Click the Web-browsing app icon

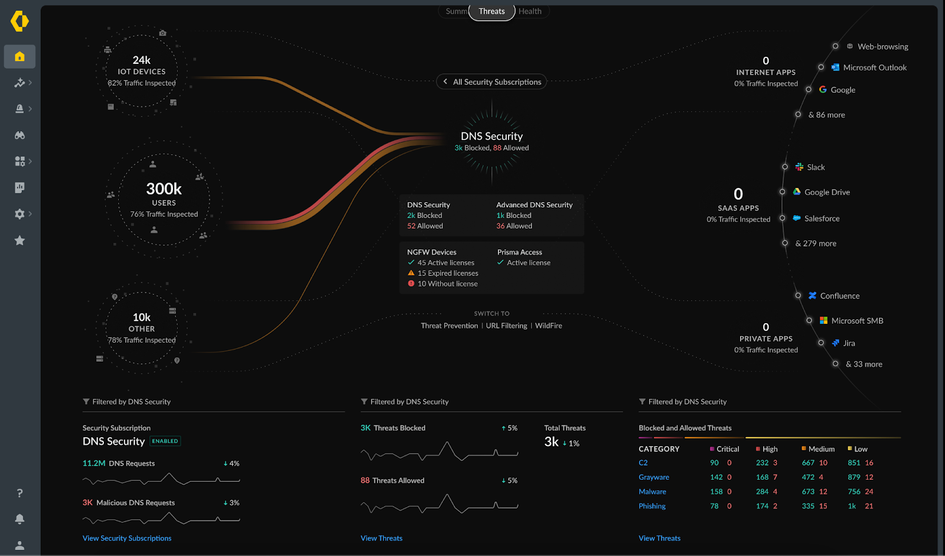(x=850, y=46)
